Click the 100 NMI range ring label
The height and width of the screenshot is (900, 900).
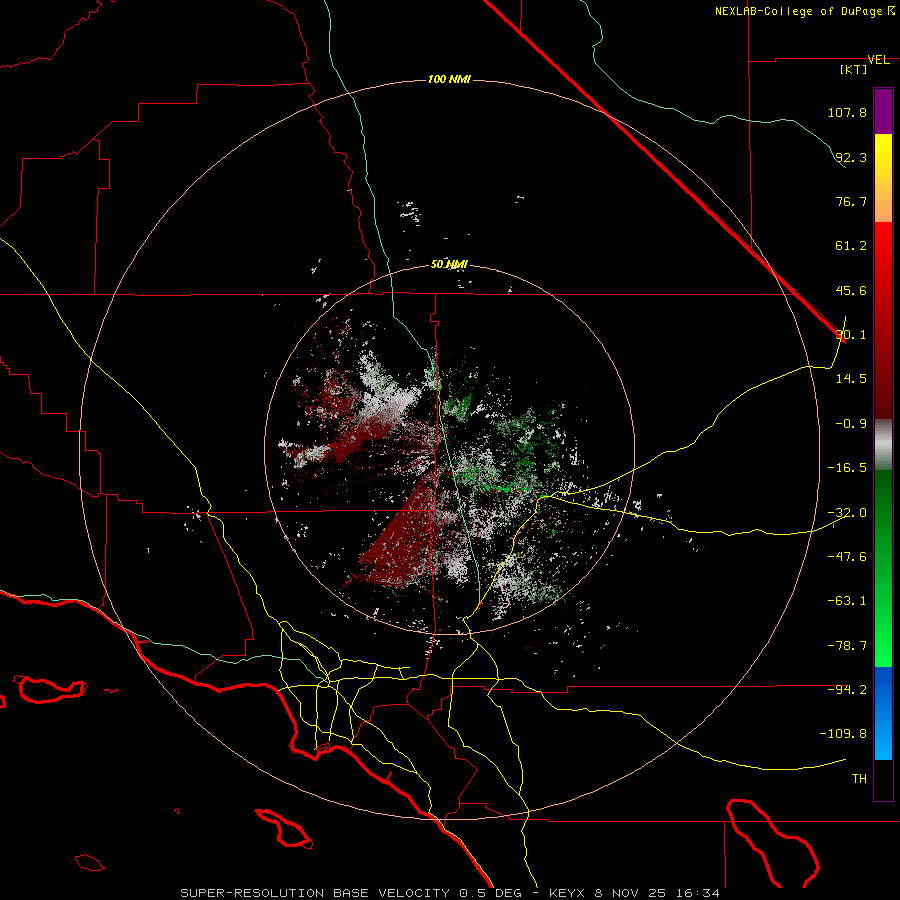point(449,79)
